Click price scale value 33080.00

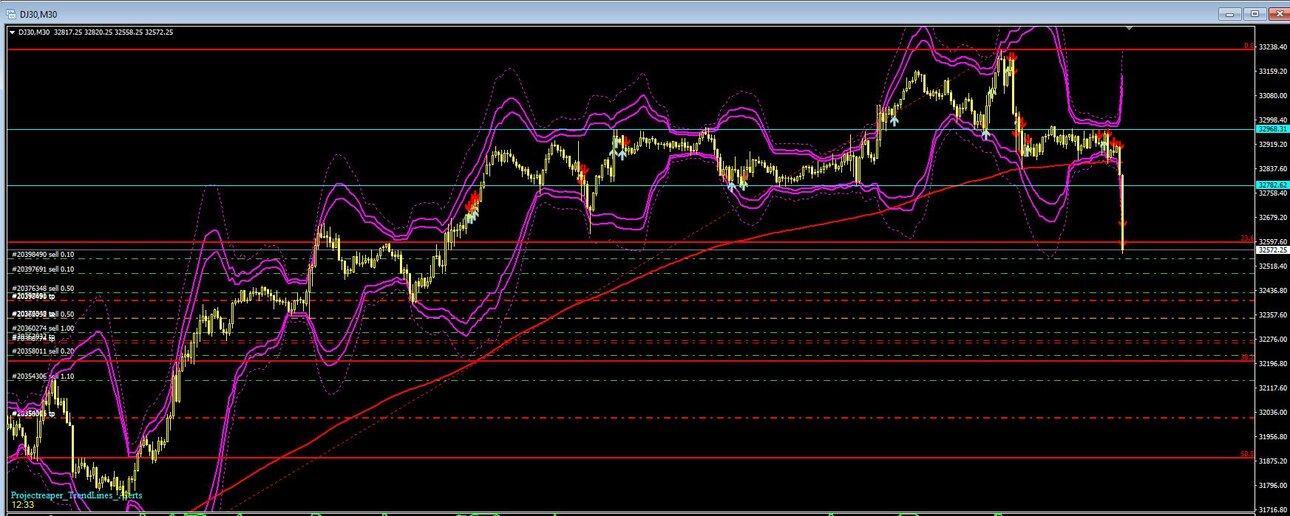[1272, 96]
